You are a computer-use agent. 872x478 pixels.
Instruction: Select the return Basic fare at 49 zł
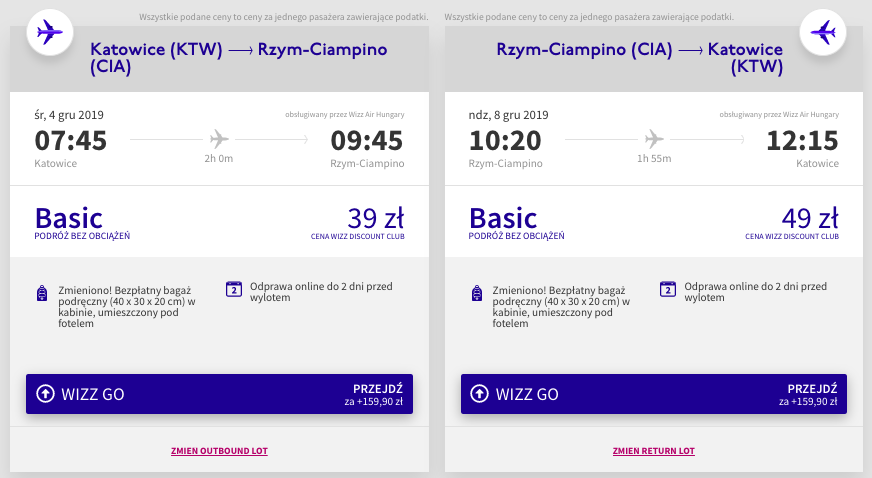click(x=654, y=222)
